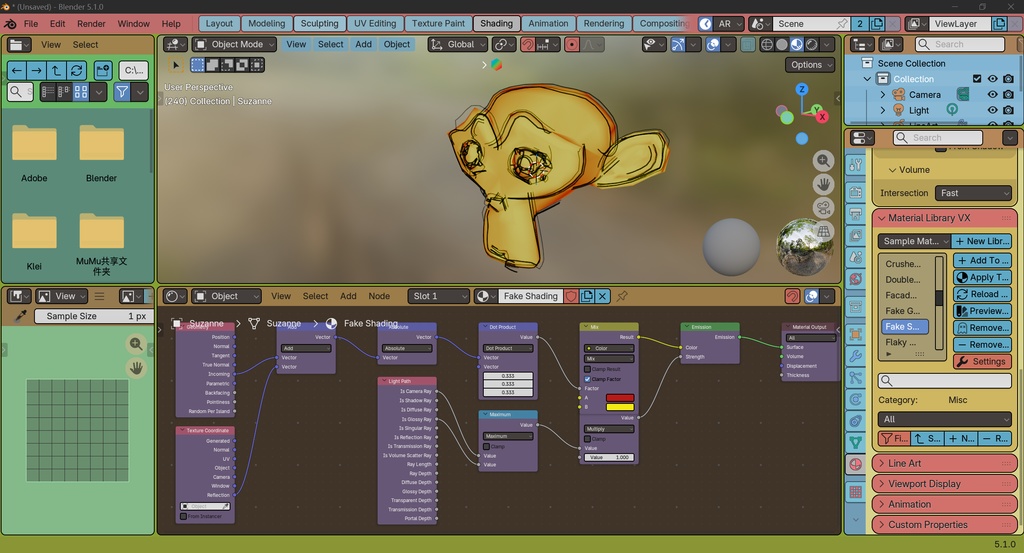Open the Adobe folder
Image resolution: width=1024 pixels, height=553 pixels.
(34, 153)
